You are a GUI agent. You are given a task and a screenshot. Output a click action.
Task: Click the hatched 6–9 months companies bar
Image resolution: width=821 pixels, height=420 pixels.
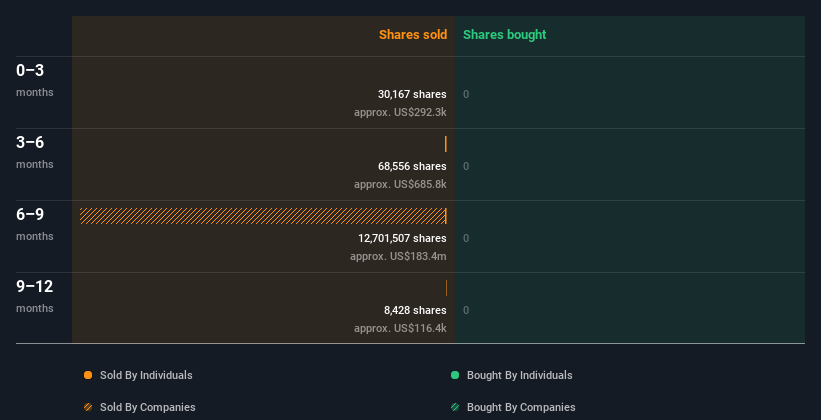[x=262, y=216]
